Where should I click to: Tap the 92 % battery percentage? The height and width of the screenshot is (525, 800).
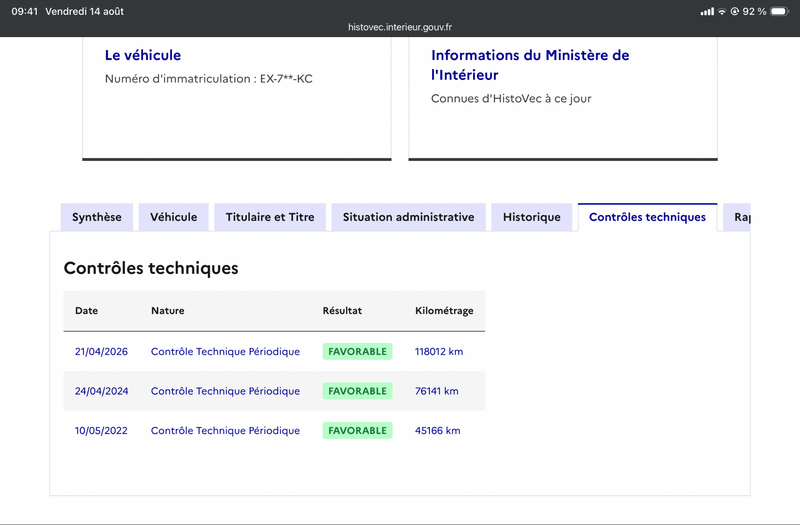click(755, 11)
